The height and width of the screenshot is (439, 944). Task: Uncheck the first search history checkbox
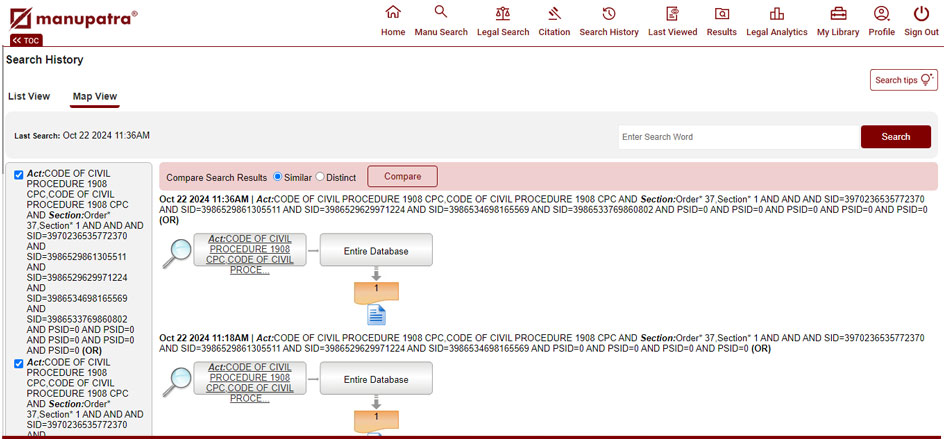tap(19, 175)
